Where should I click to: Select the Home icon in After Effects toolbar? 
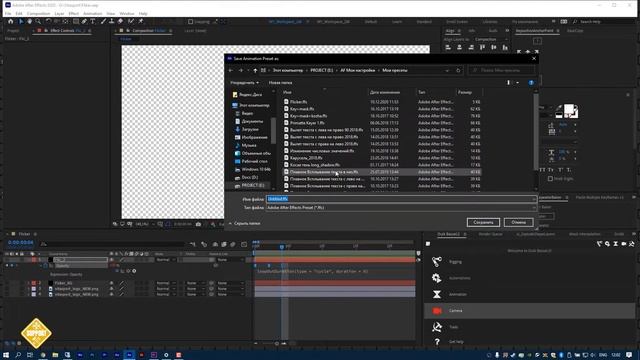pos(11,21)
